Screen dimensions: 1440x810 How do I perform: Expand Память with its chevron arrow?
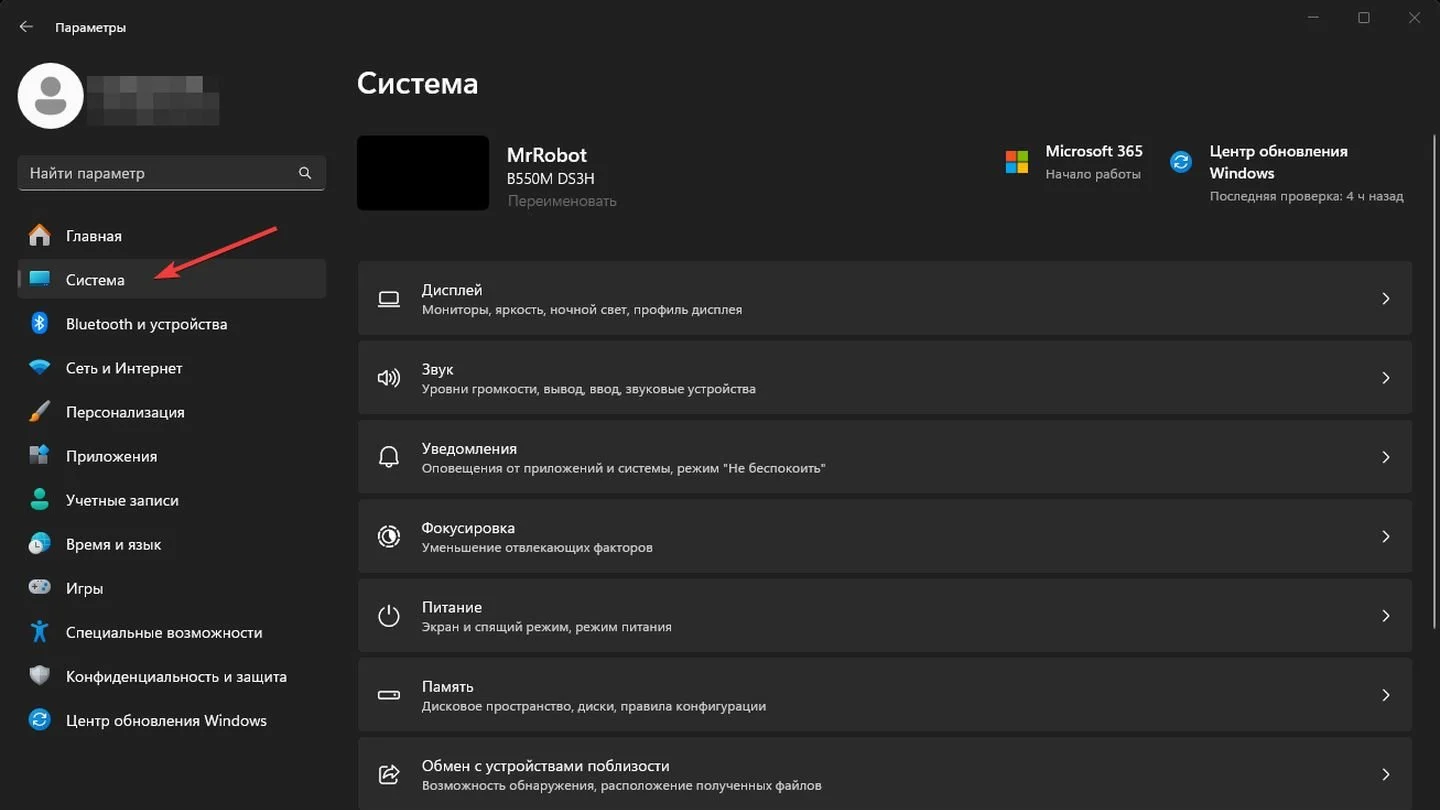[1385, 695]
